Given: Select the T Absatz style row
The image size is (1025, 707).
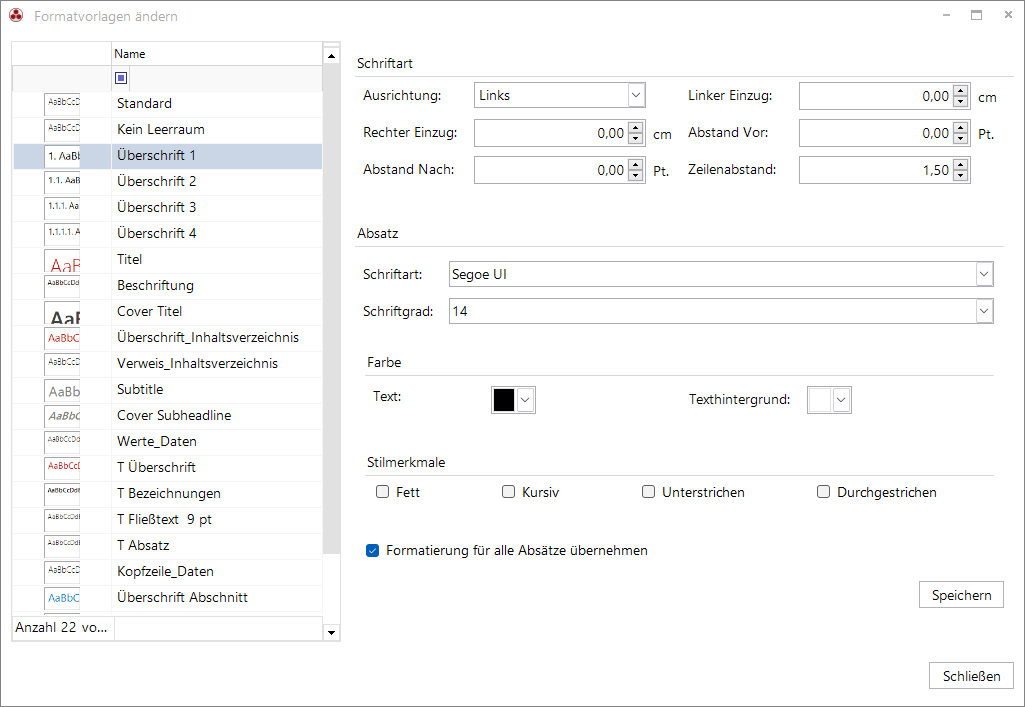Looking at the screenshot, I should coord(167,546).
